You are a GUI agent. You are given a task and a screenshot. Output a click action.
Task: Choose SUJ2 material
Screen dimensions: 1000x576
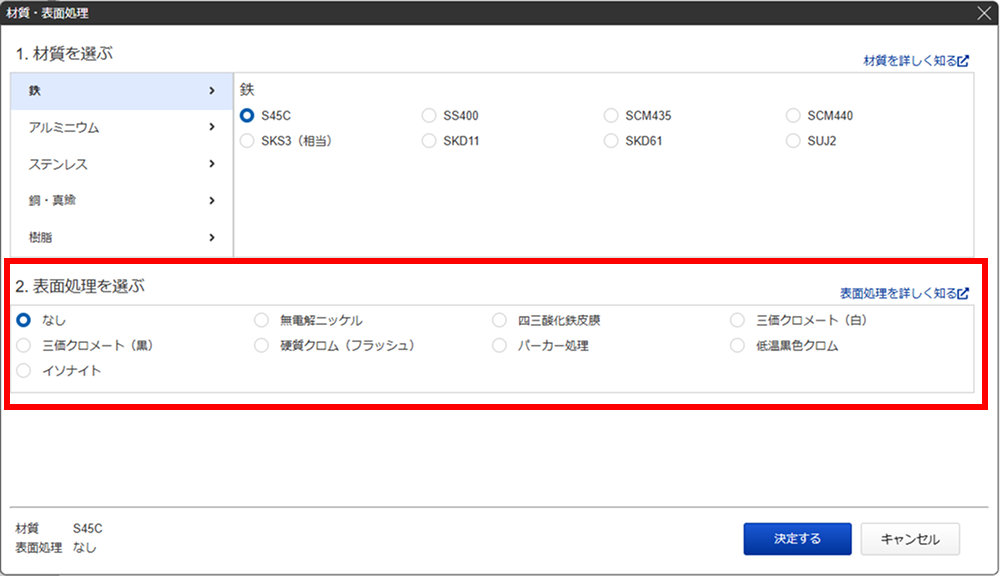tap(793, 140)
